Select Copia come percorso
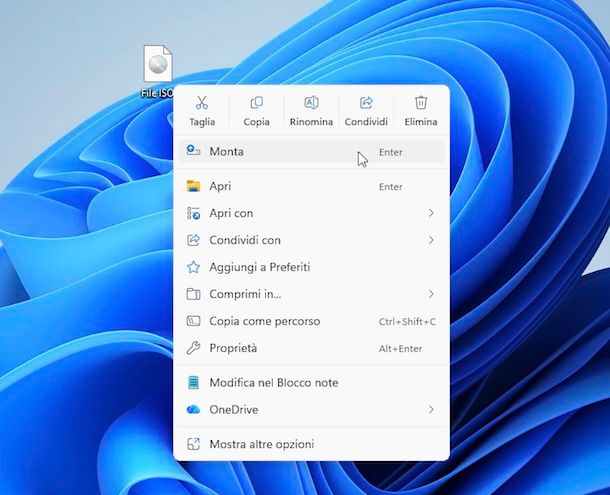 311,321
